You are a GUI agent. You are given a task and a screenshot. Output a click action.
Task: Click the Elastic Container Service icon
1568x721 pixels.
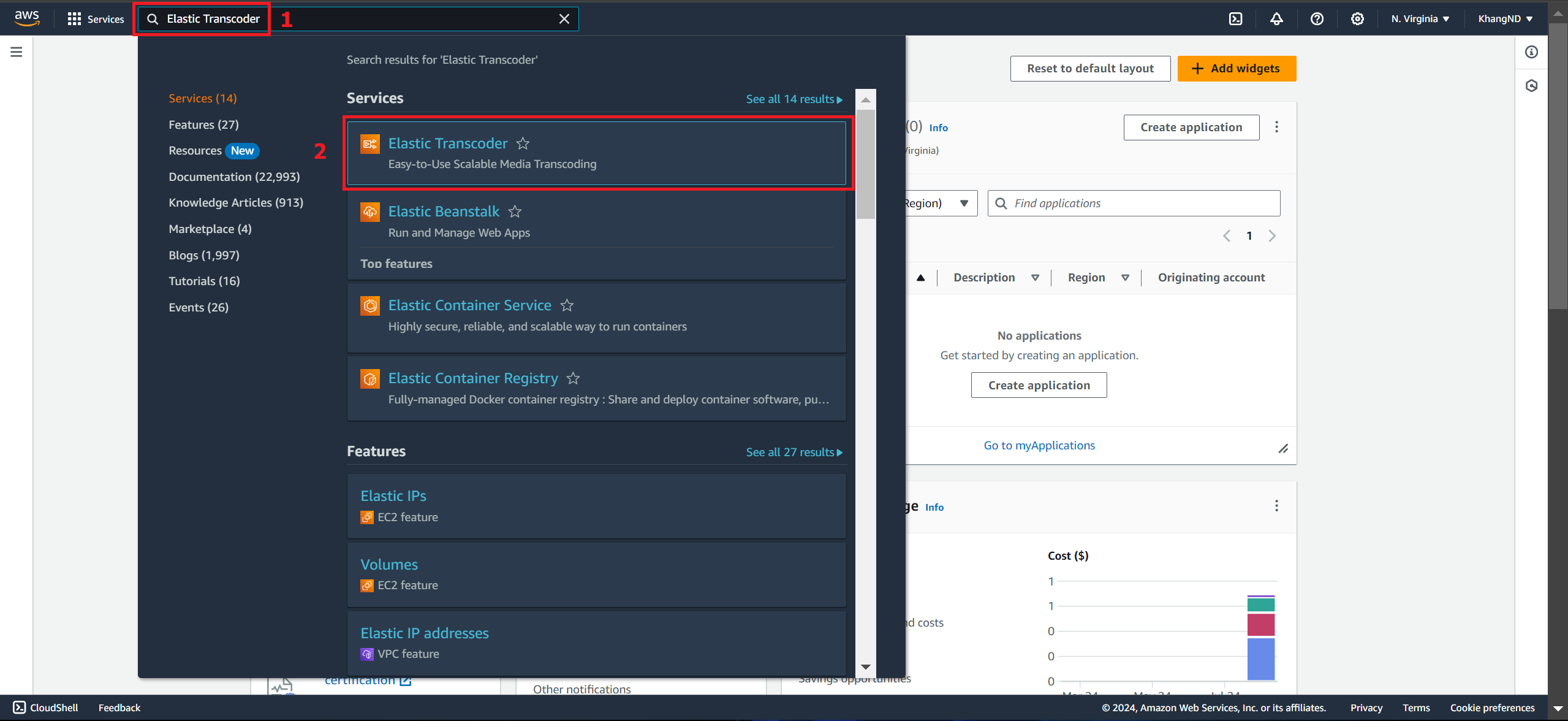(x=370, y=306)
